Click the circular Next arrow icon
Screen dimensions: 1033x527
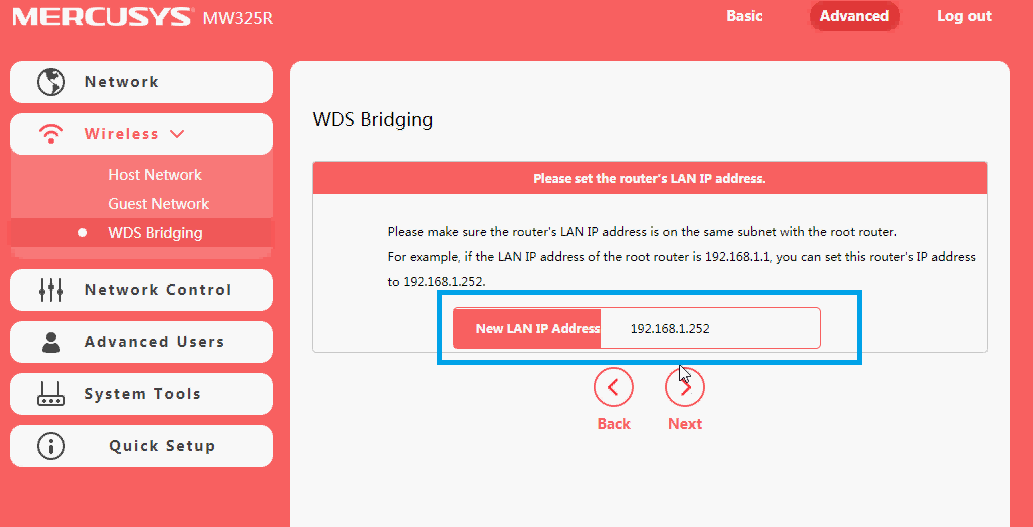coord(685,386)
